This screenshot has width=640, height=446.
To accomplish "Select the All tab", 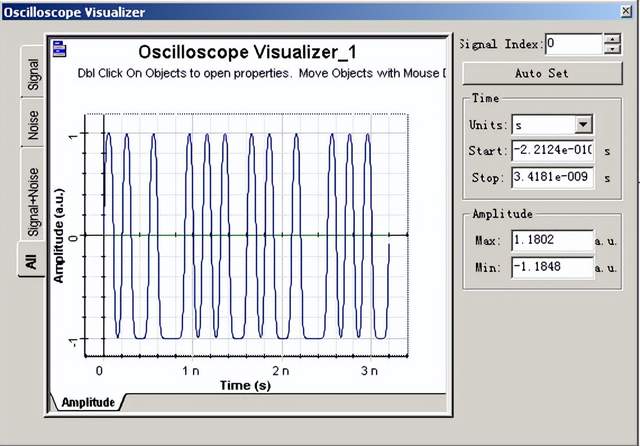I will click(31, 260).
